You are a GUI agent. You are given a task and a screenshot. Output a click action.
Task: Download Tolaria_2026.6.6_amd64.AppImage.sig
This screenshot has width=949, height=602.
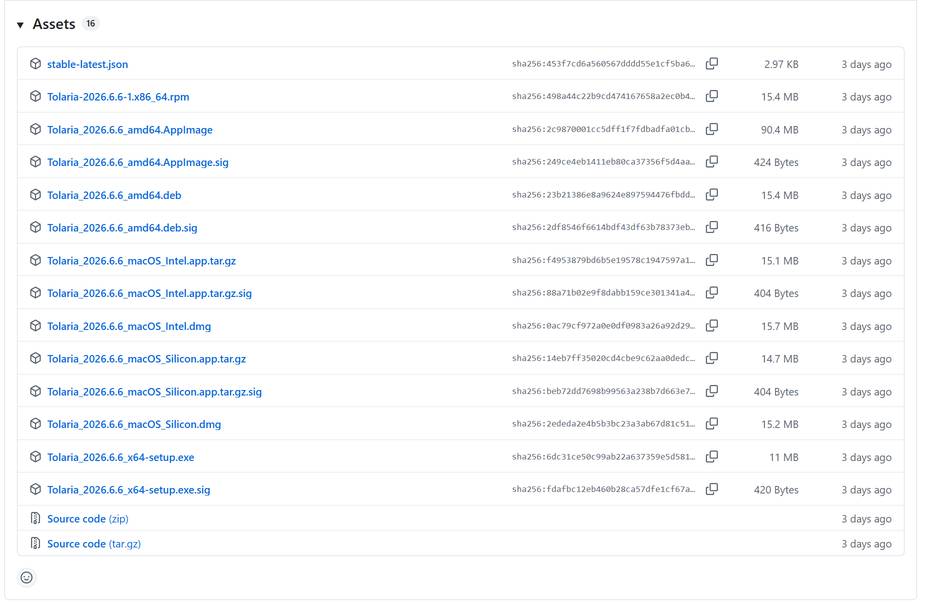(138, 162)
